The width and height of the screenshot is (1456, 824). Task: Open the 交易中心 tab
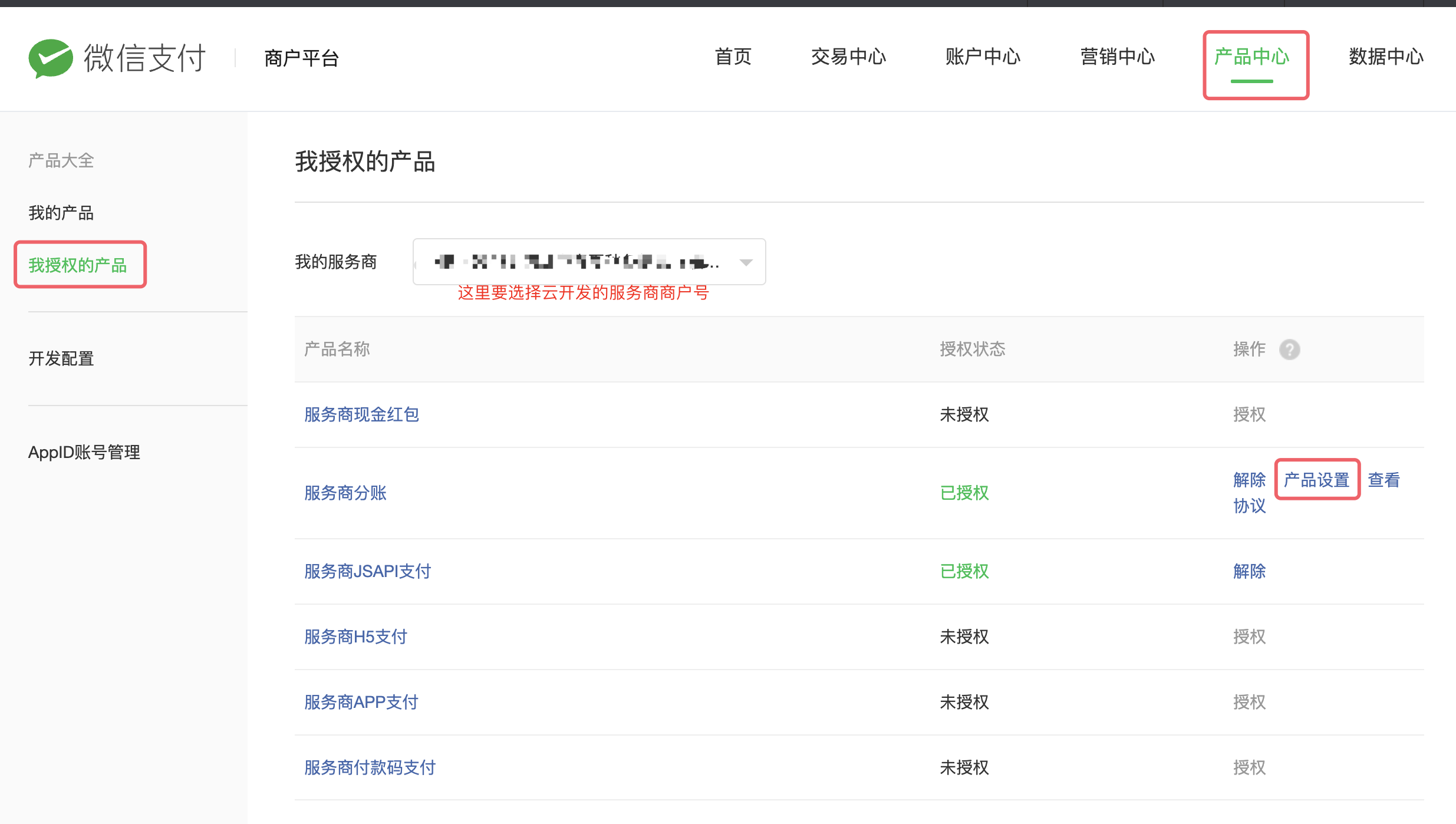[848, 57]
